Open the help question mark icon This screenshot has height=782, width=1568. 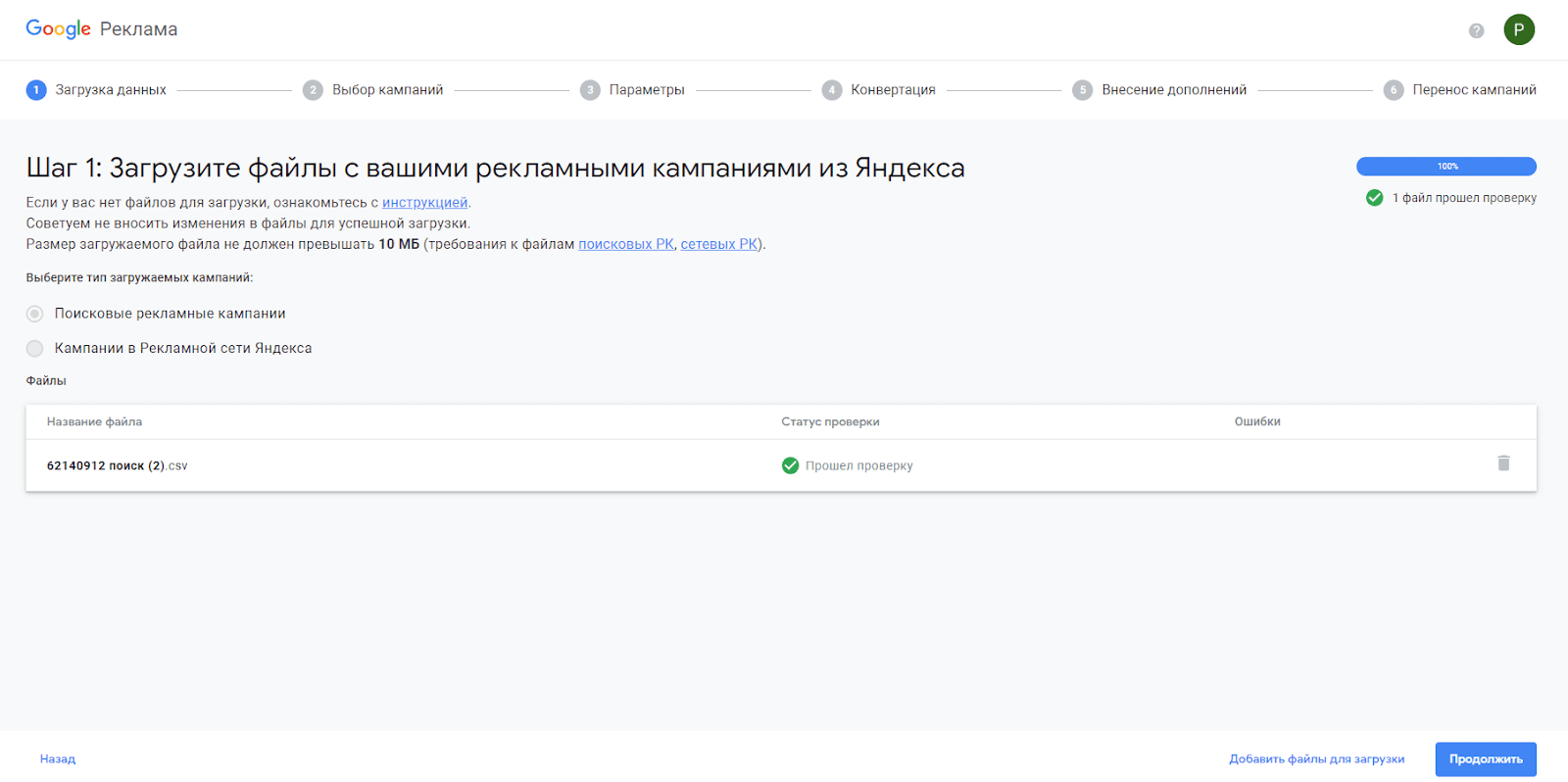[x=1476, y=30]
